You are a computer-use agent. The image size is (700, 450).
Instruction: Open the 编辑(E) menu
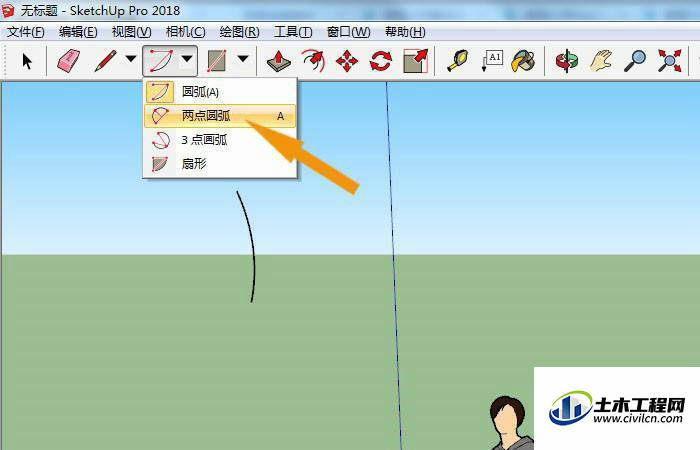[x=78, y=32]
